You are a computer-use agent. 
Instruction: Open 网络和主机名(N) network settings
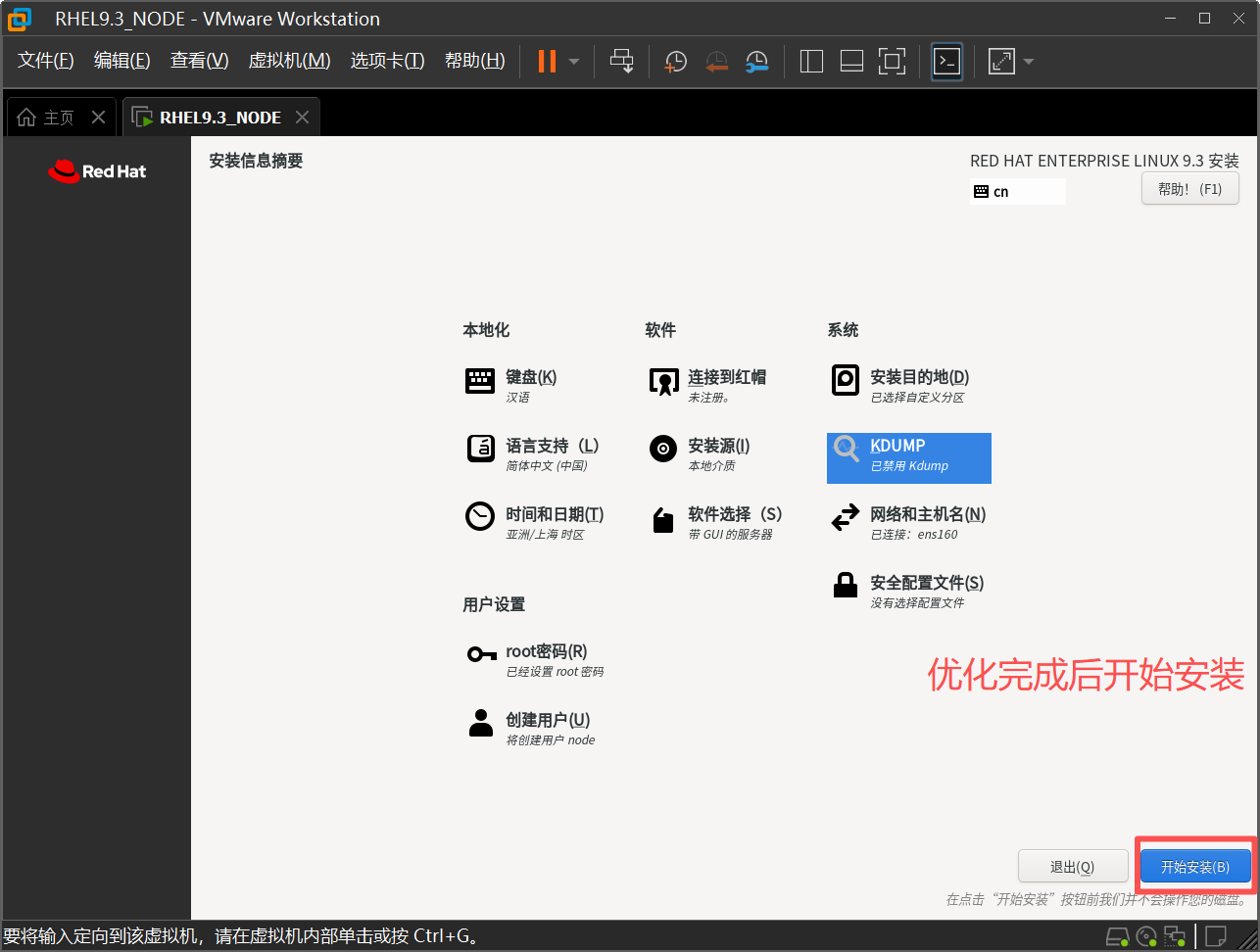click(908, 523)
